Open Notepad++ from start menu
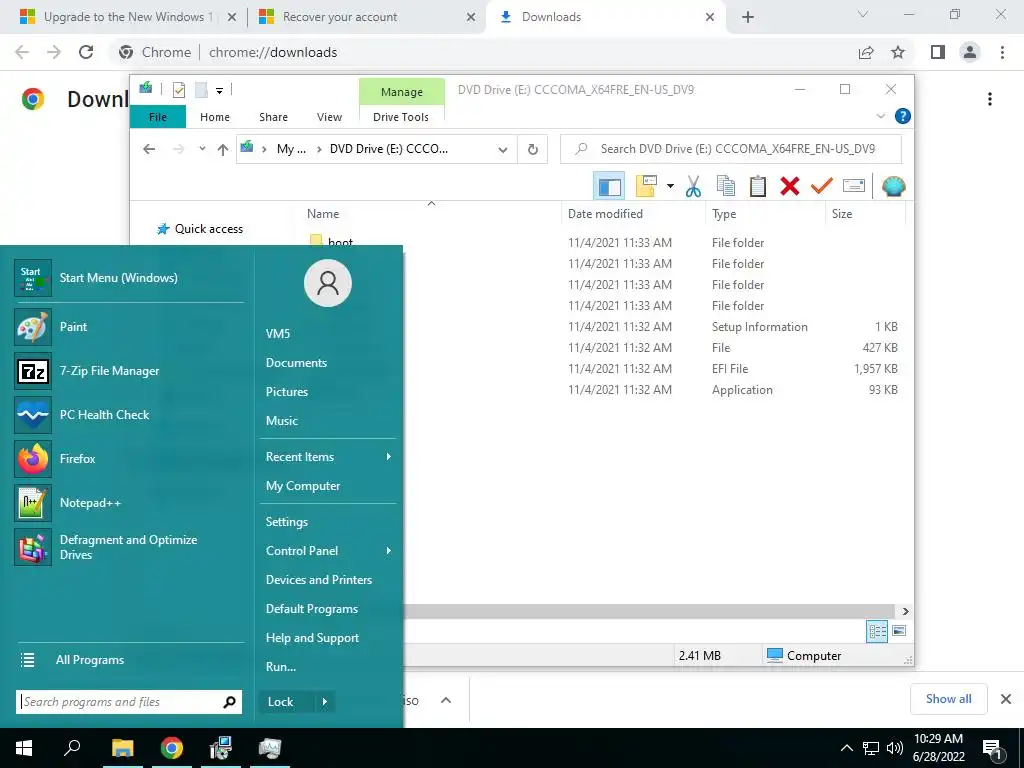Viewport: 1024px width, 768px height. tap(129, 503)
